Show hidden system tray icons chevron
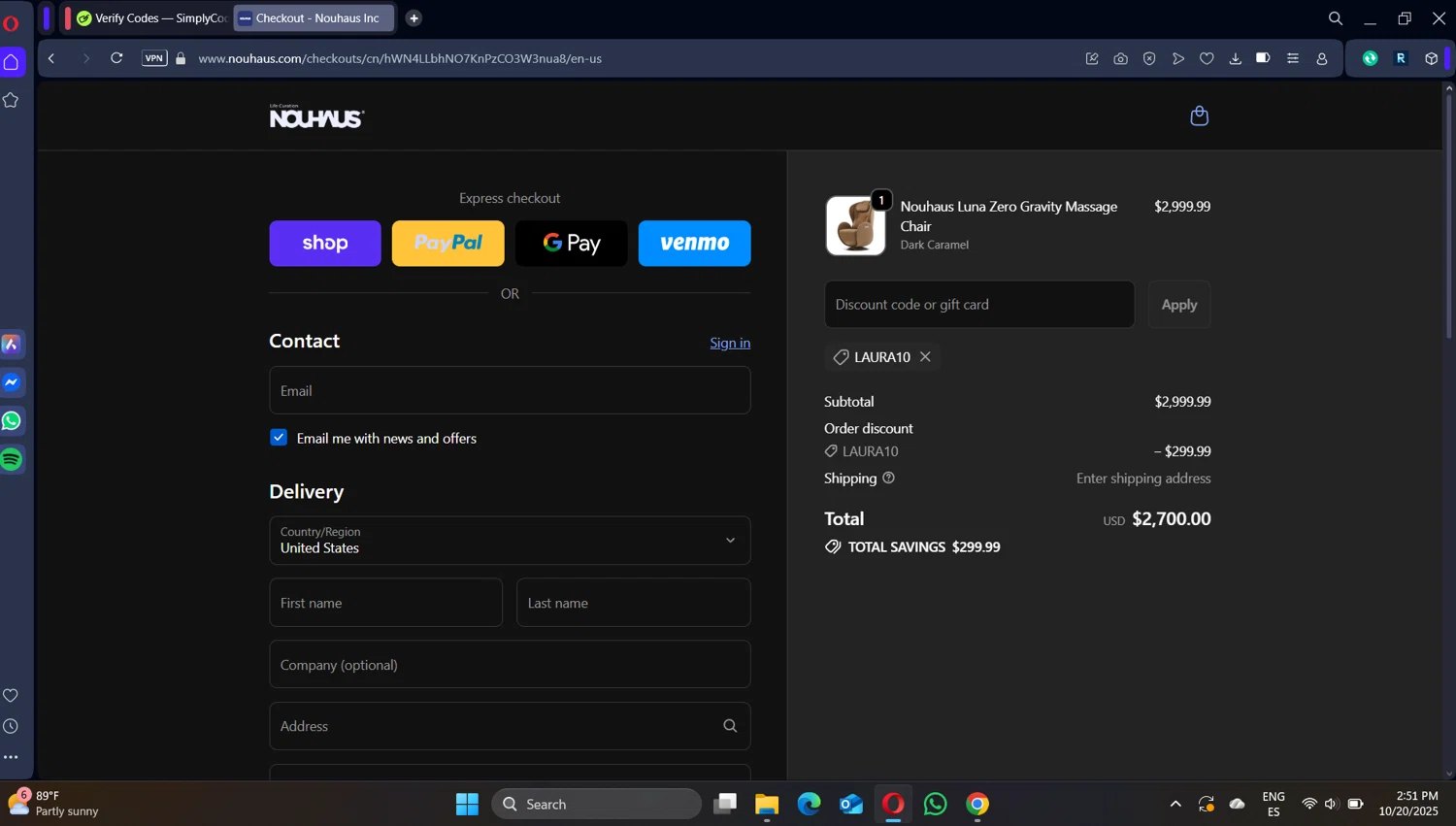The image size is (1456, 826). click(1175, 804)
